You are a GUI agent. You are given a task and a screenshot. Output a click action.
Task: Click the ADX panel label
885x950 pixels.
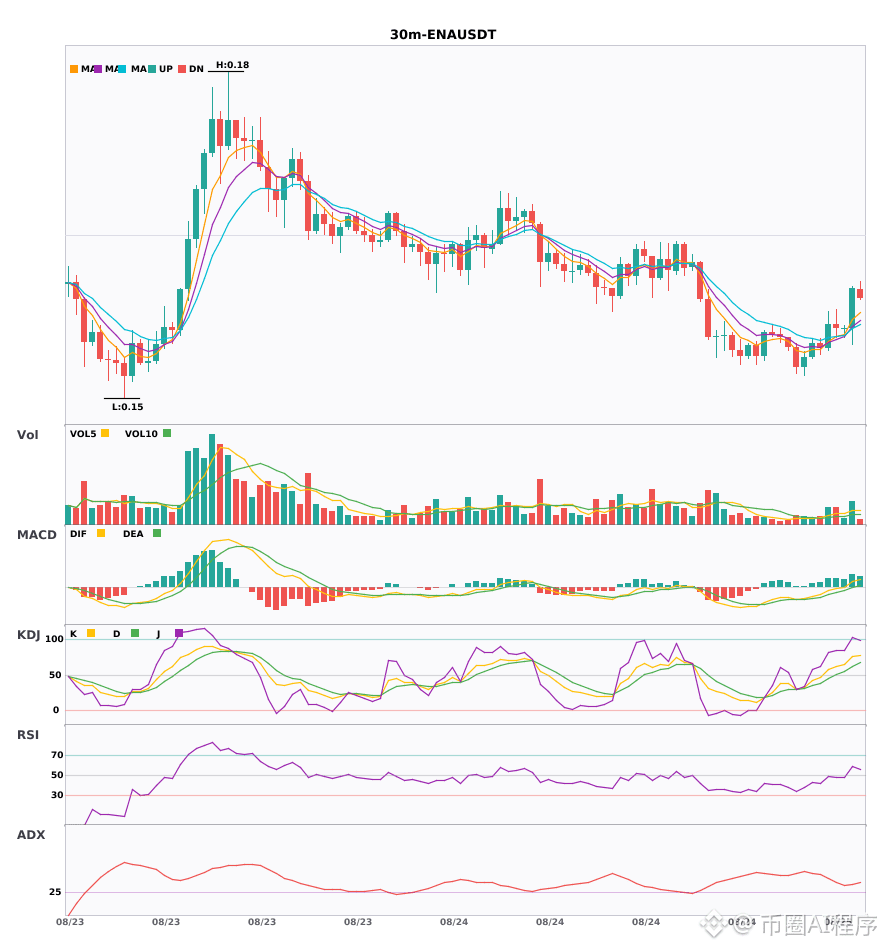coord(31,835)
